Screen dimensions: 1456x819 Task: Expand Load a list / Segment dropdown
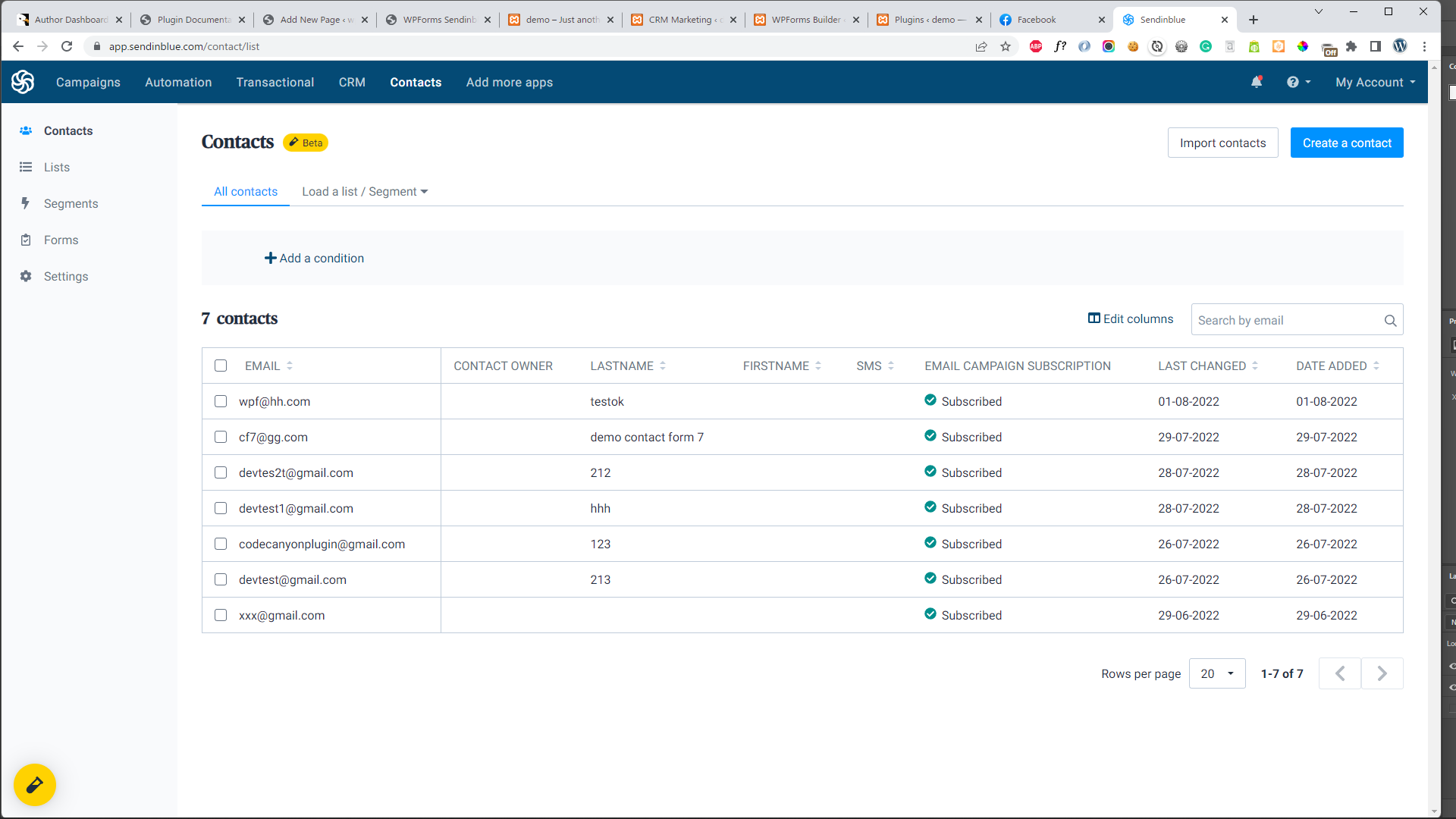(365, 192)
